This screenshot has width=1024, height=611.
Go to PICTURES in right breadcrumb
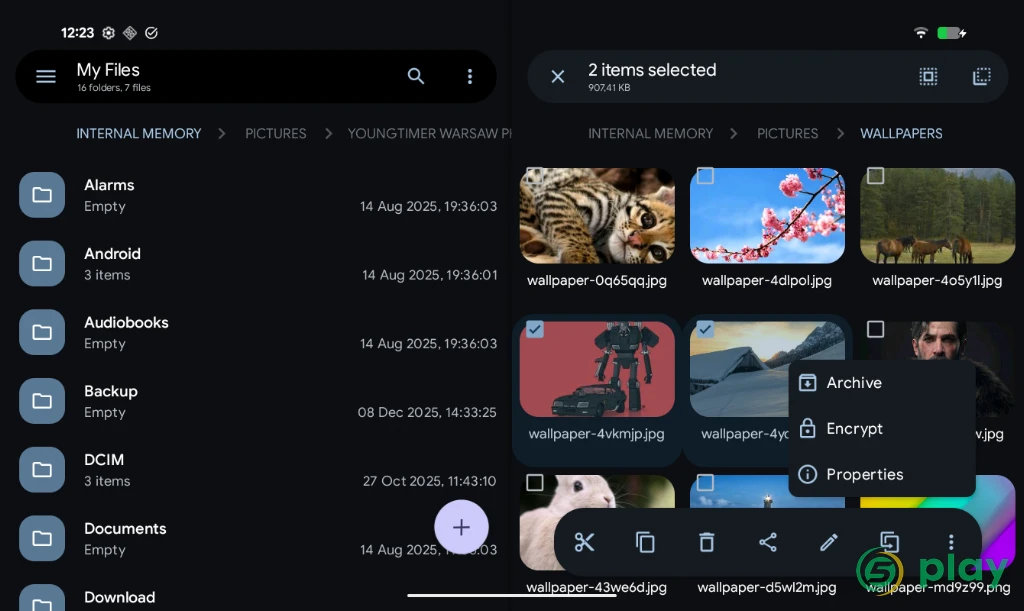(788, 134)
